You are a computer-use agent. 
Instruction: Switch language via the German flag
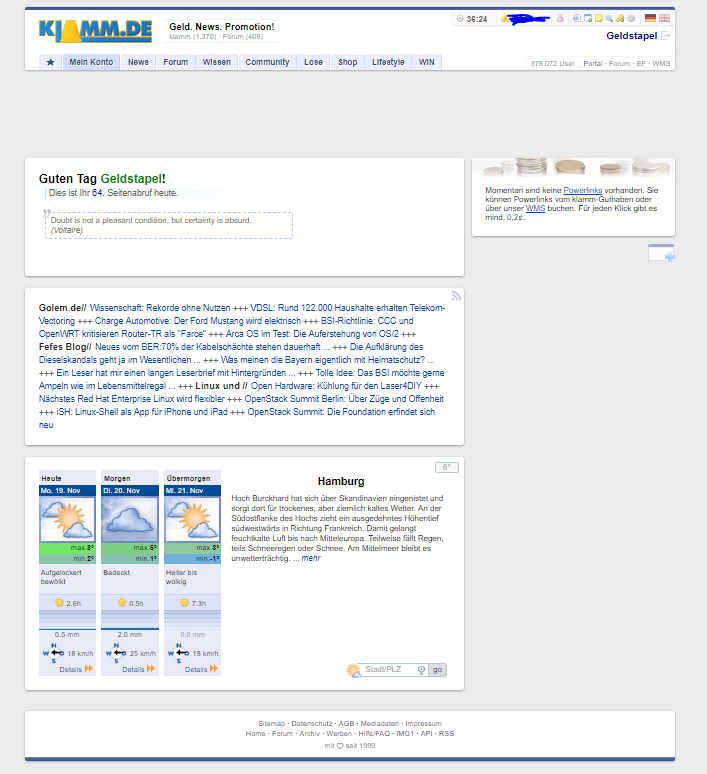click(x=650, y=18)
